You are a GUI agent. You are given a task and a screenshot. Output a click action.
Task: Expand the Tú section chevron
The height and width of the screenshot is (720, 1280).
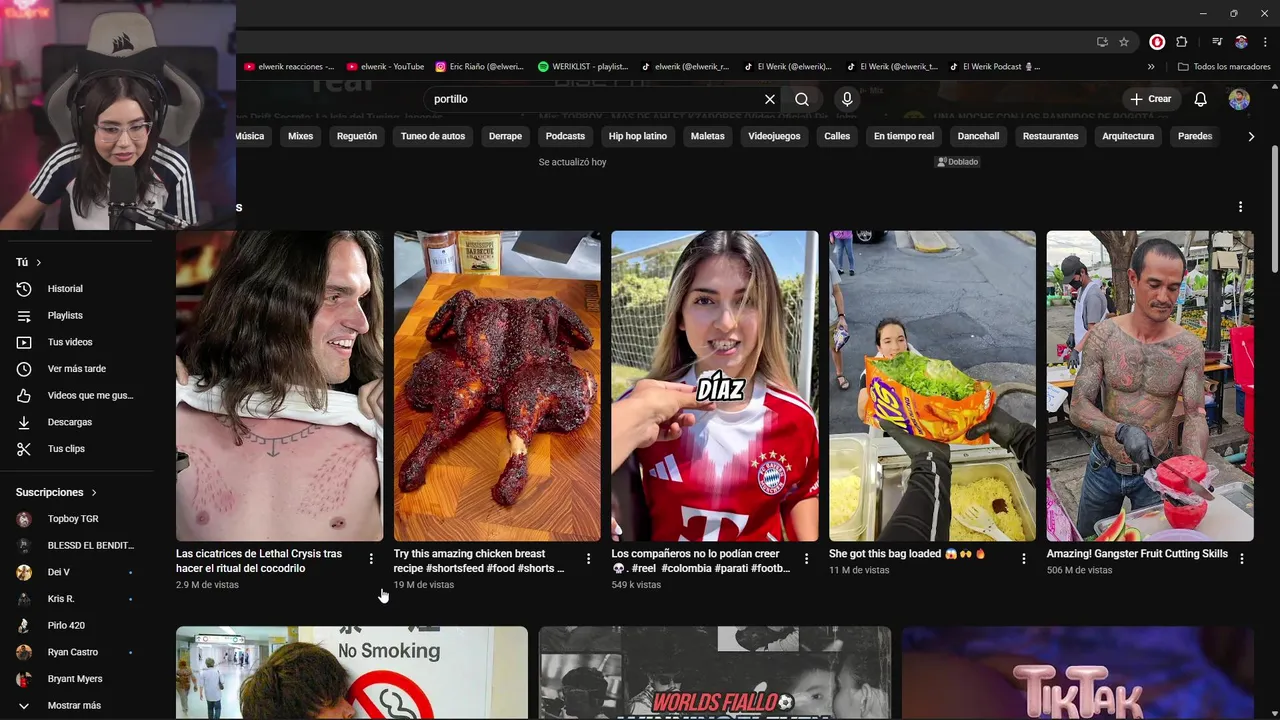click(x=39, y=262)
